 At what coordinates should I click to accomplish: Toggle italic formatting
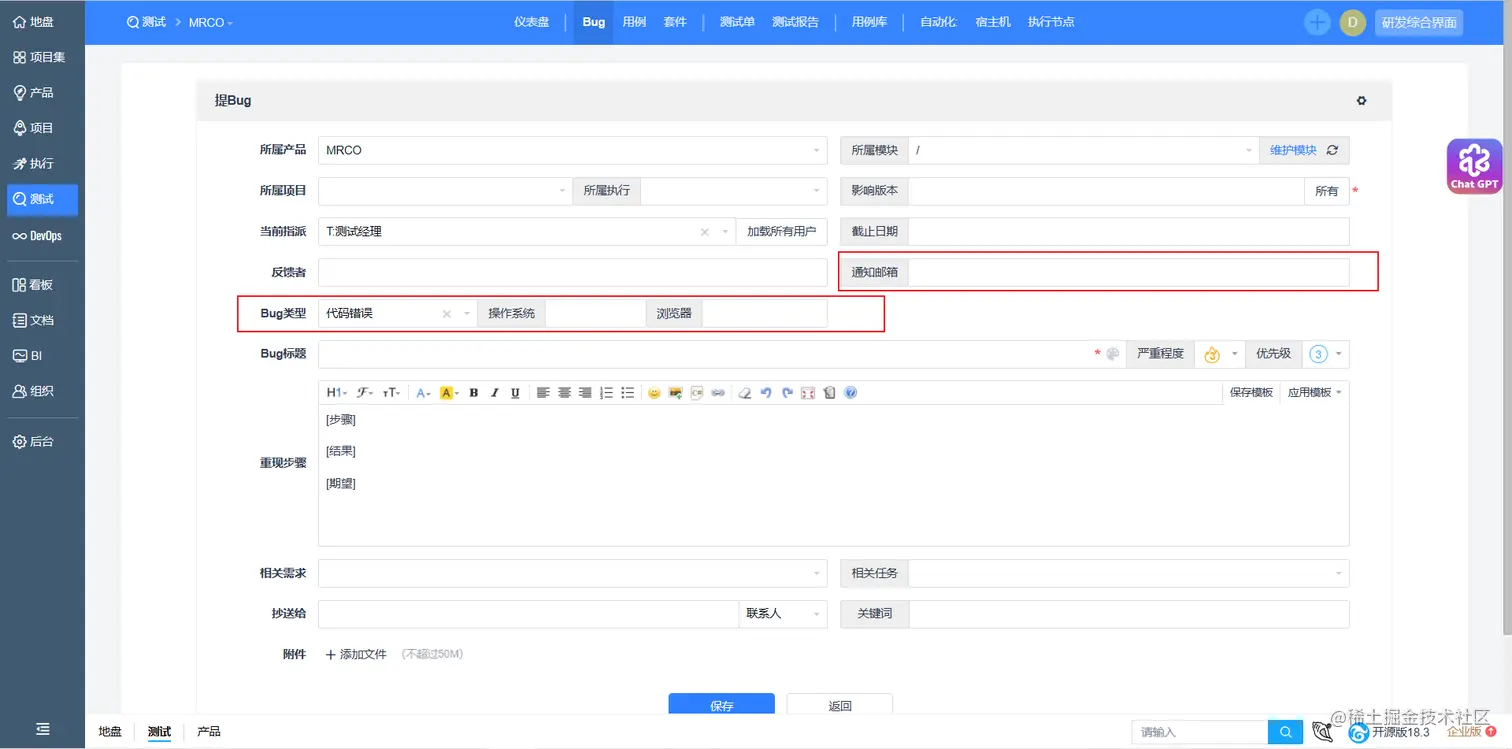(494, 393)
